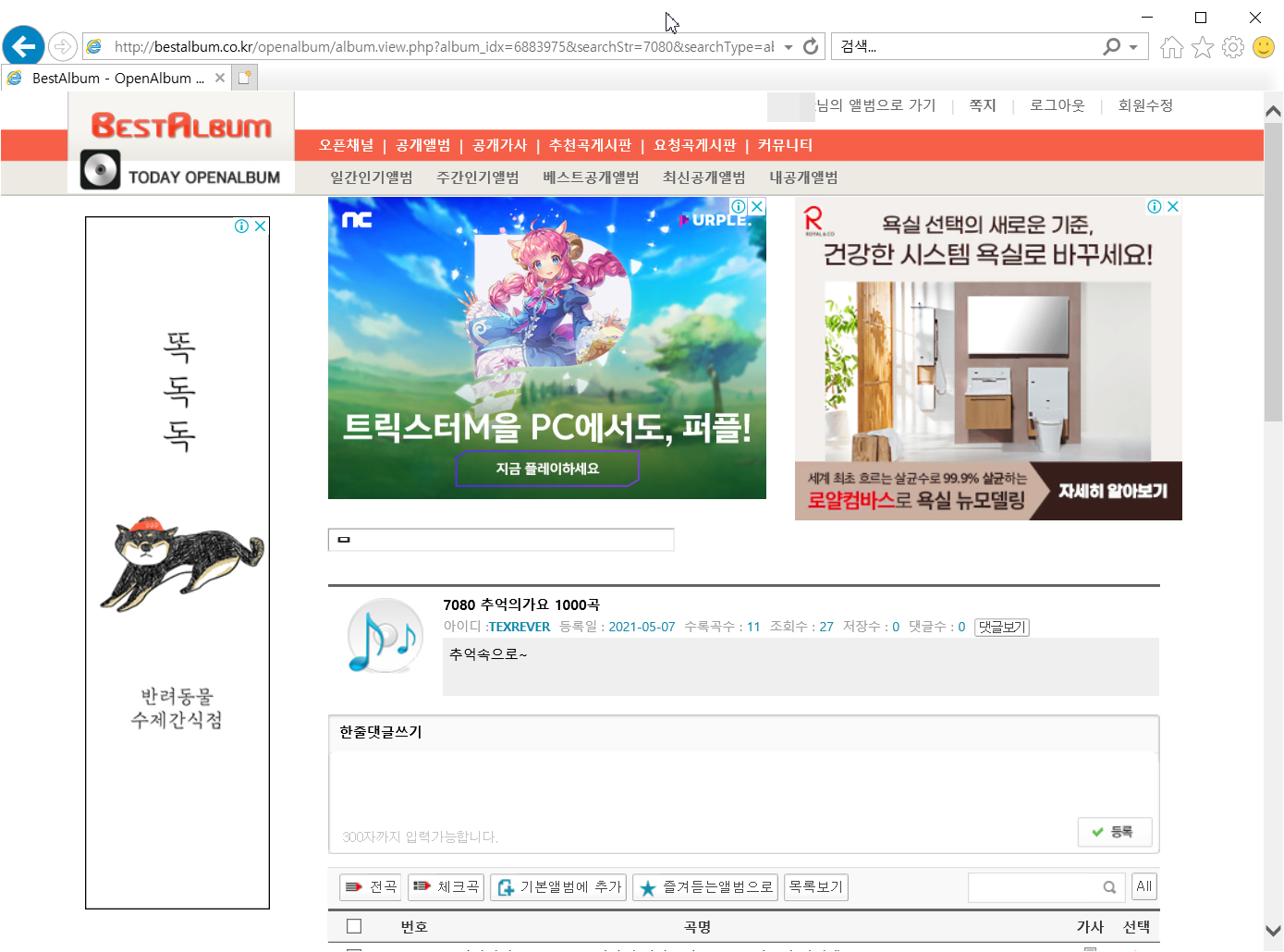The width and height of the screenshot is (1284, 952).
Task: Go to 최신공개앨범 submenu
Action: [704, 177]
